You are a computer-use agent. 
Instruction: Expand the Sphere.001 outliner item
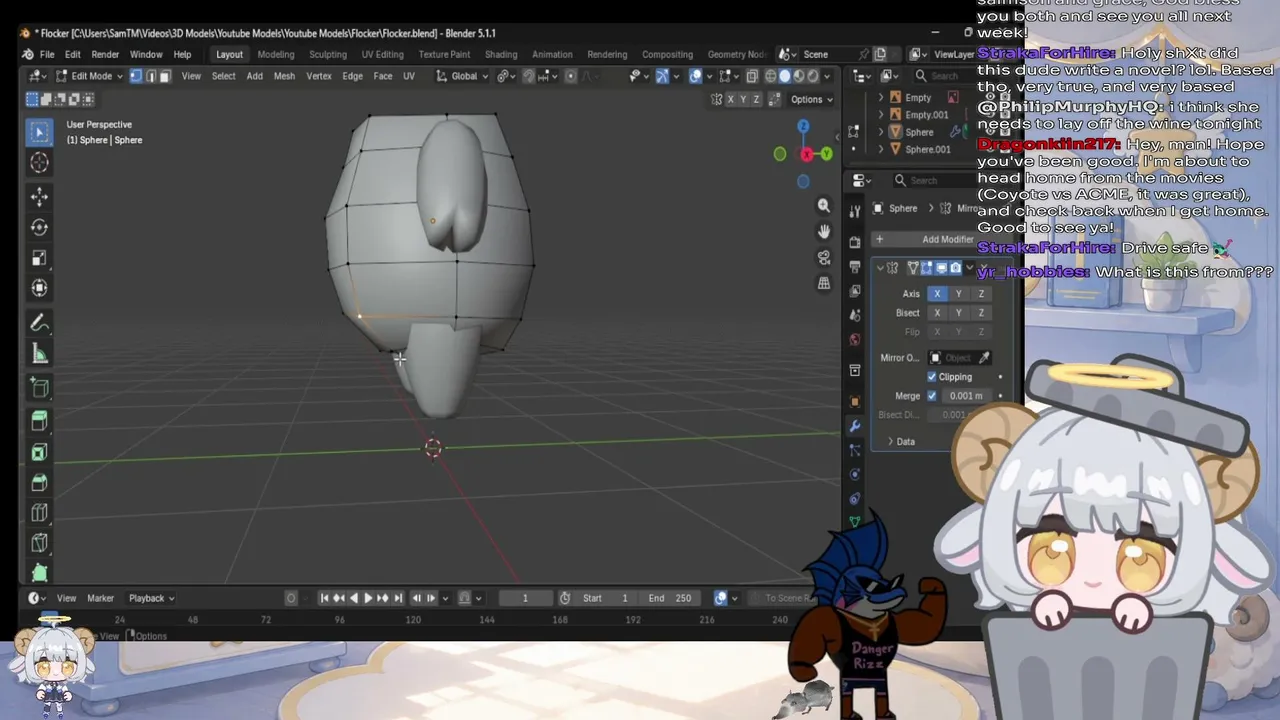[x=881, y=149]
